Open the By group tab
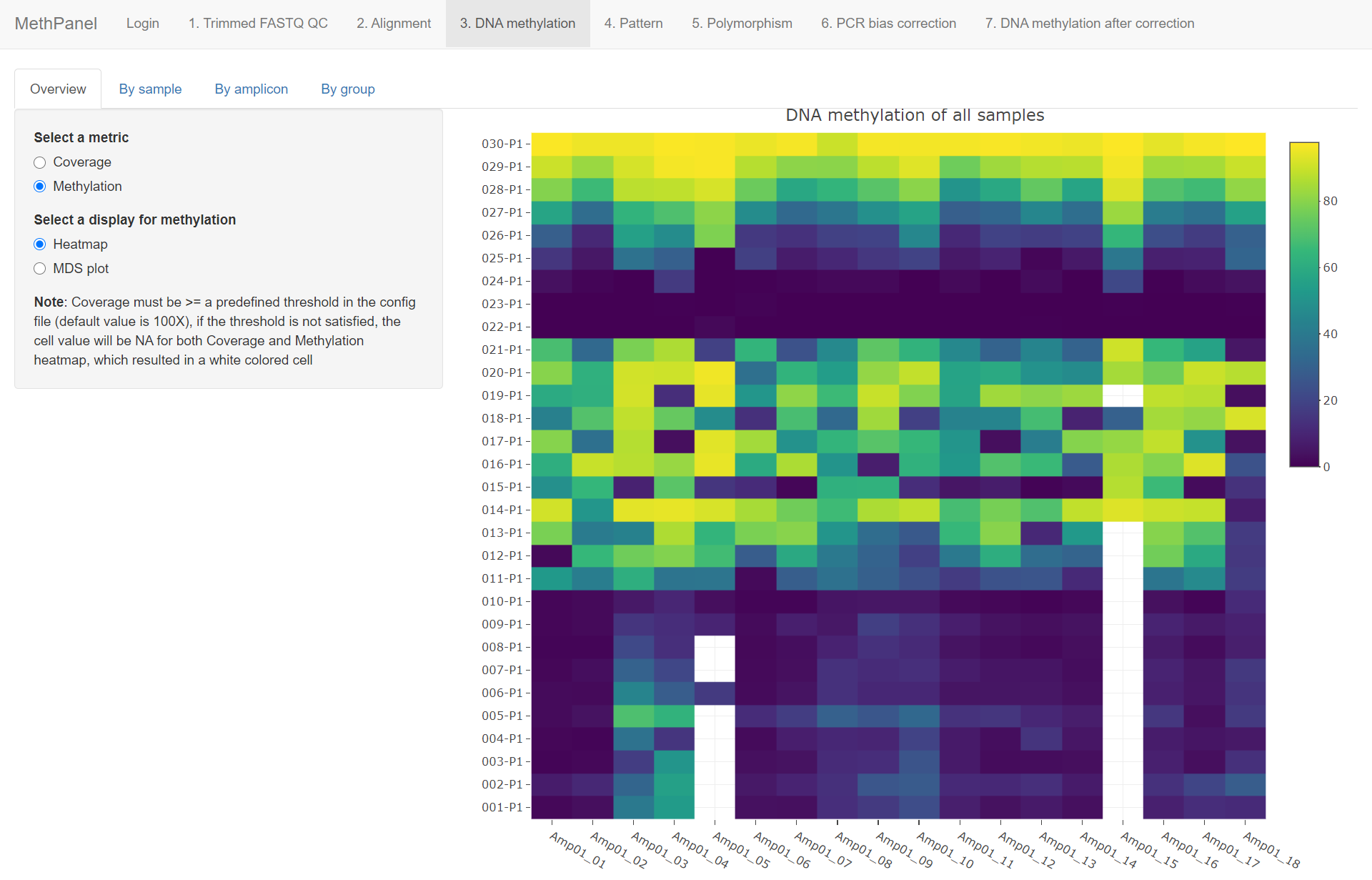Viewport: 1372px width, 880px height. (x=347, y=89)
